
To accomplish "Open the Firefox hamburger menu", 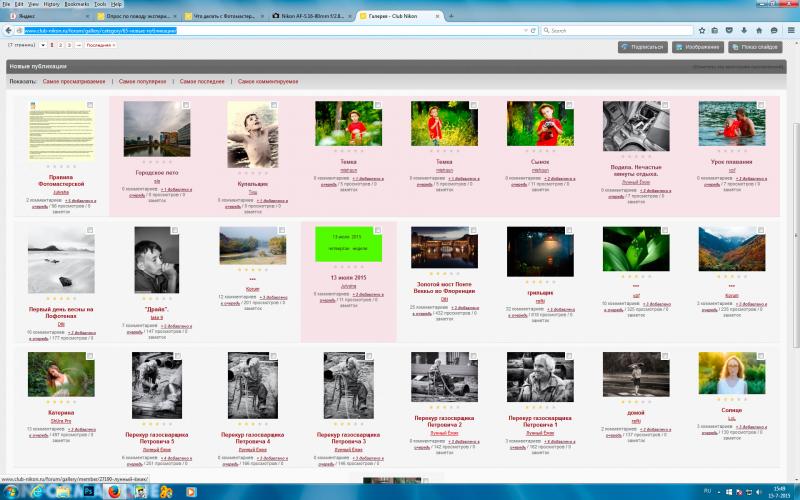I will pos(791,31).
